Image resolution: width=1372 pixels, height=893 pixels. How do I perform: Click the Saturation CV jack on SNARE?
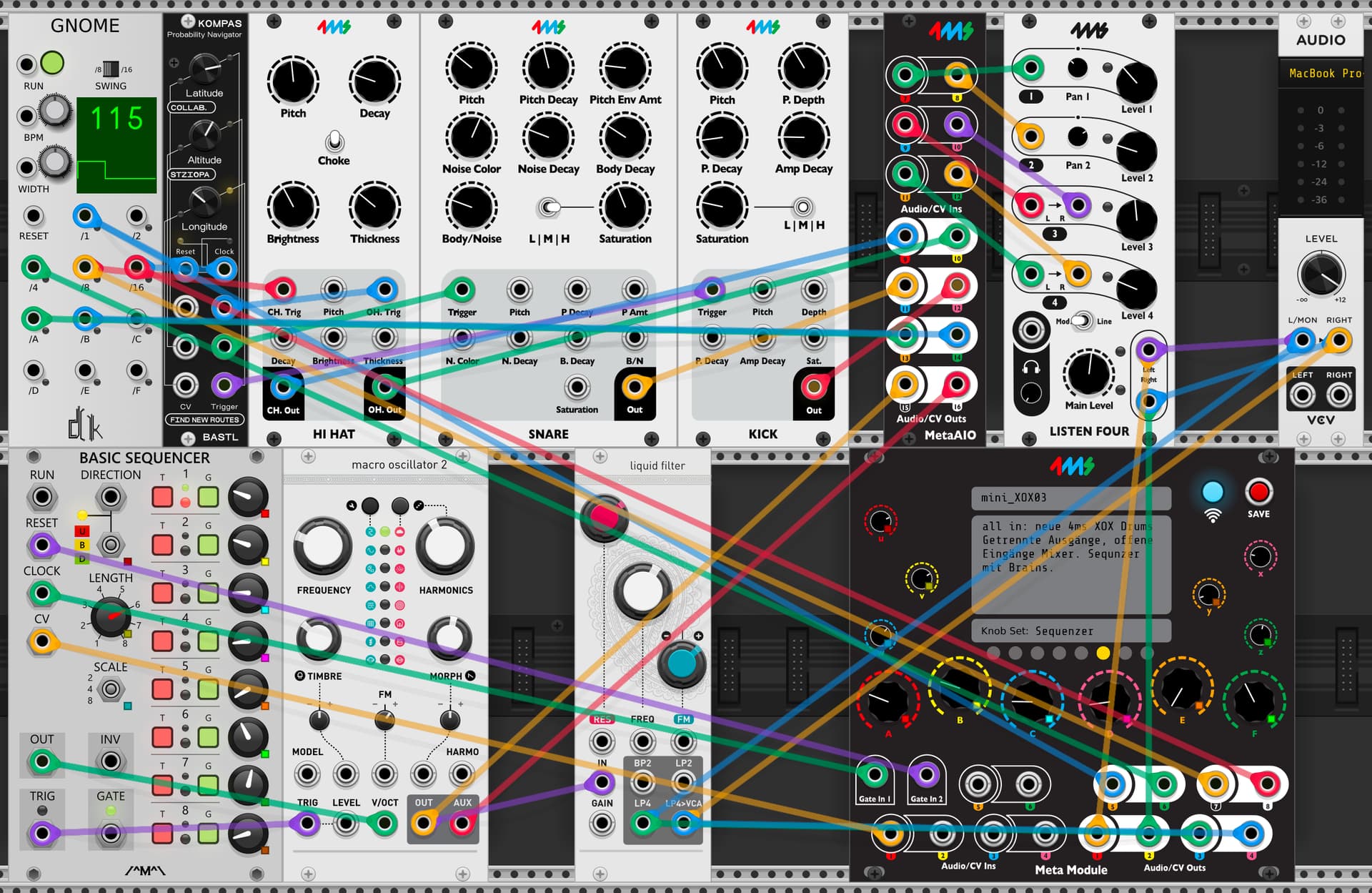click(577, 388)
